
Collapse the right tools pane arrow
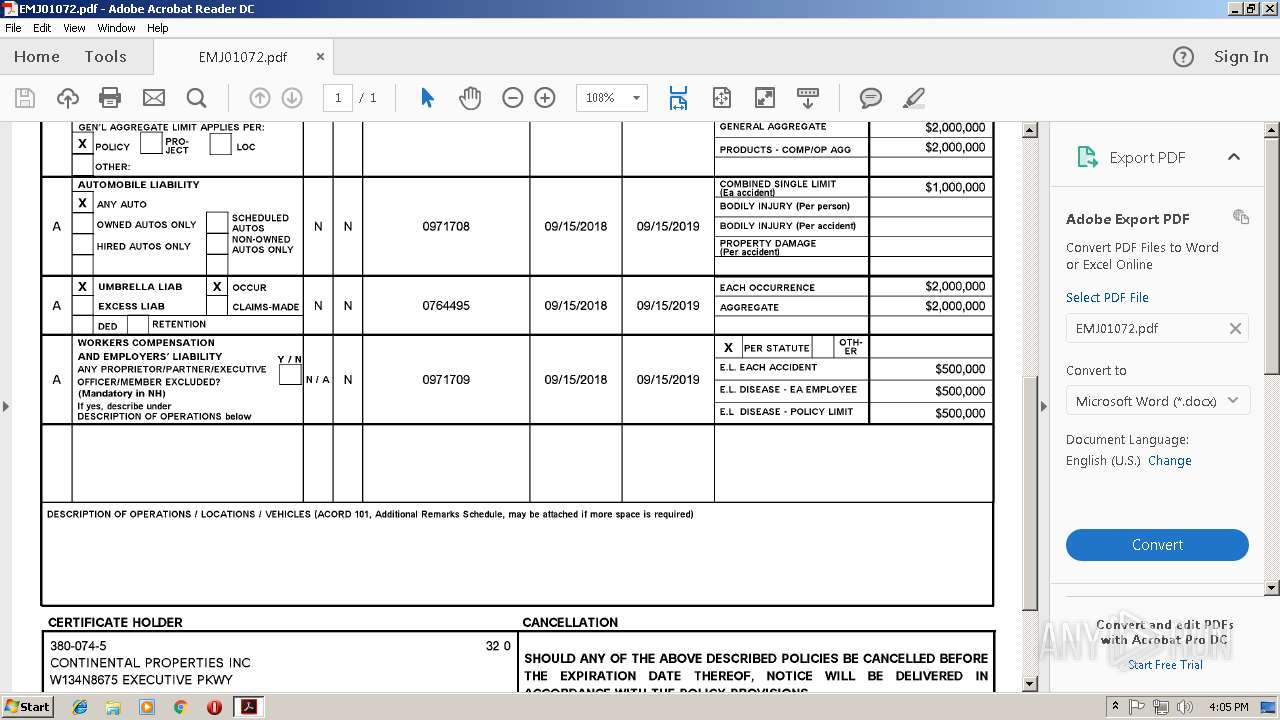pos(1043,406)
